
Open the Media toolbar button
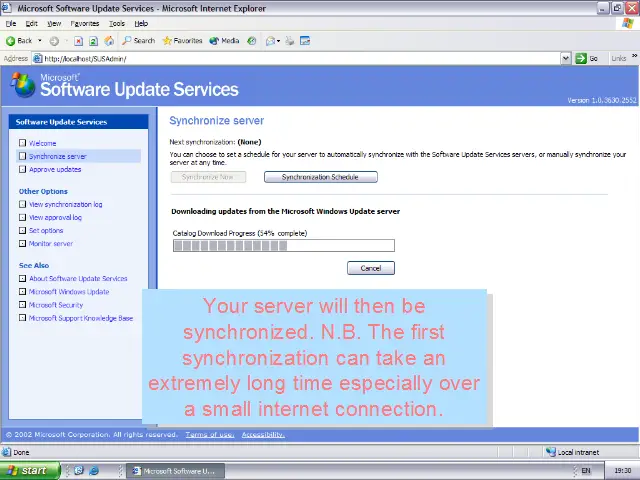(224, 40)
